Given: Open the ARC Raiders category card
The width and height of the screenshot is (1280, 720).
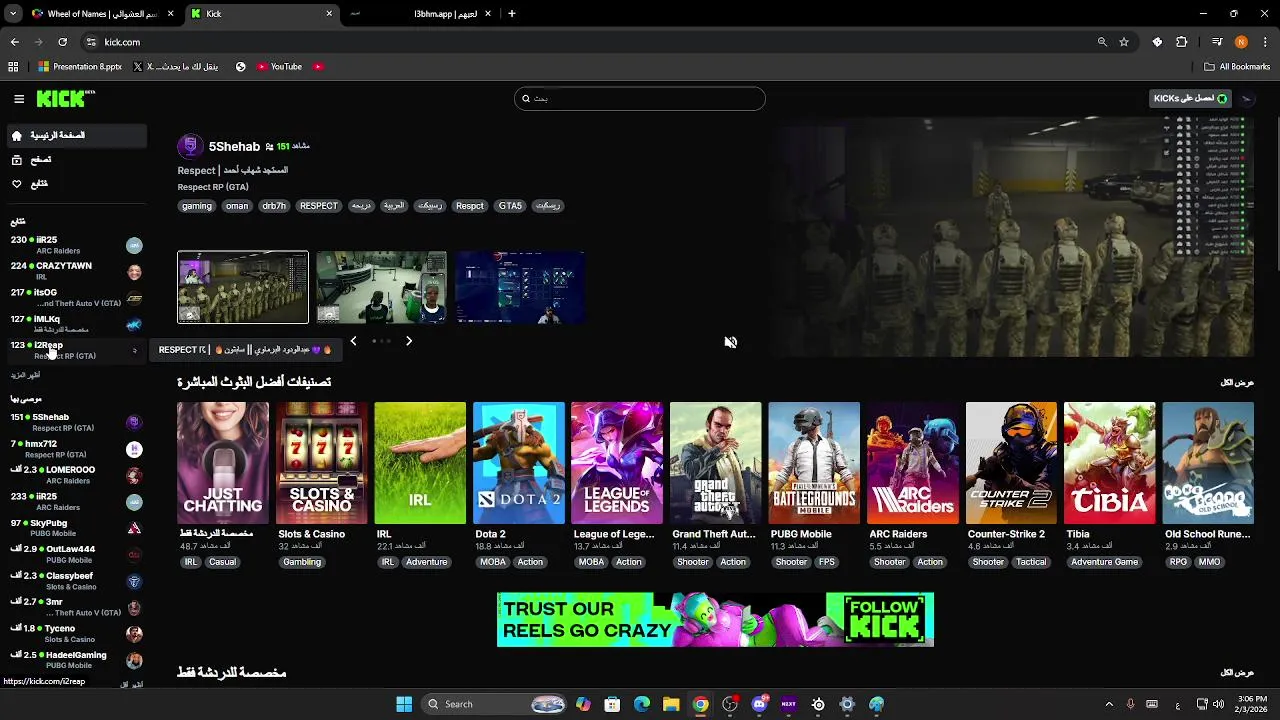Looking at the screenshot, I should (x=912, y=463).
